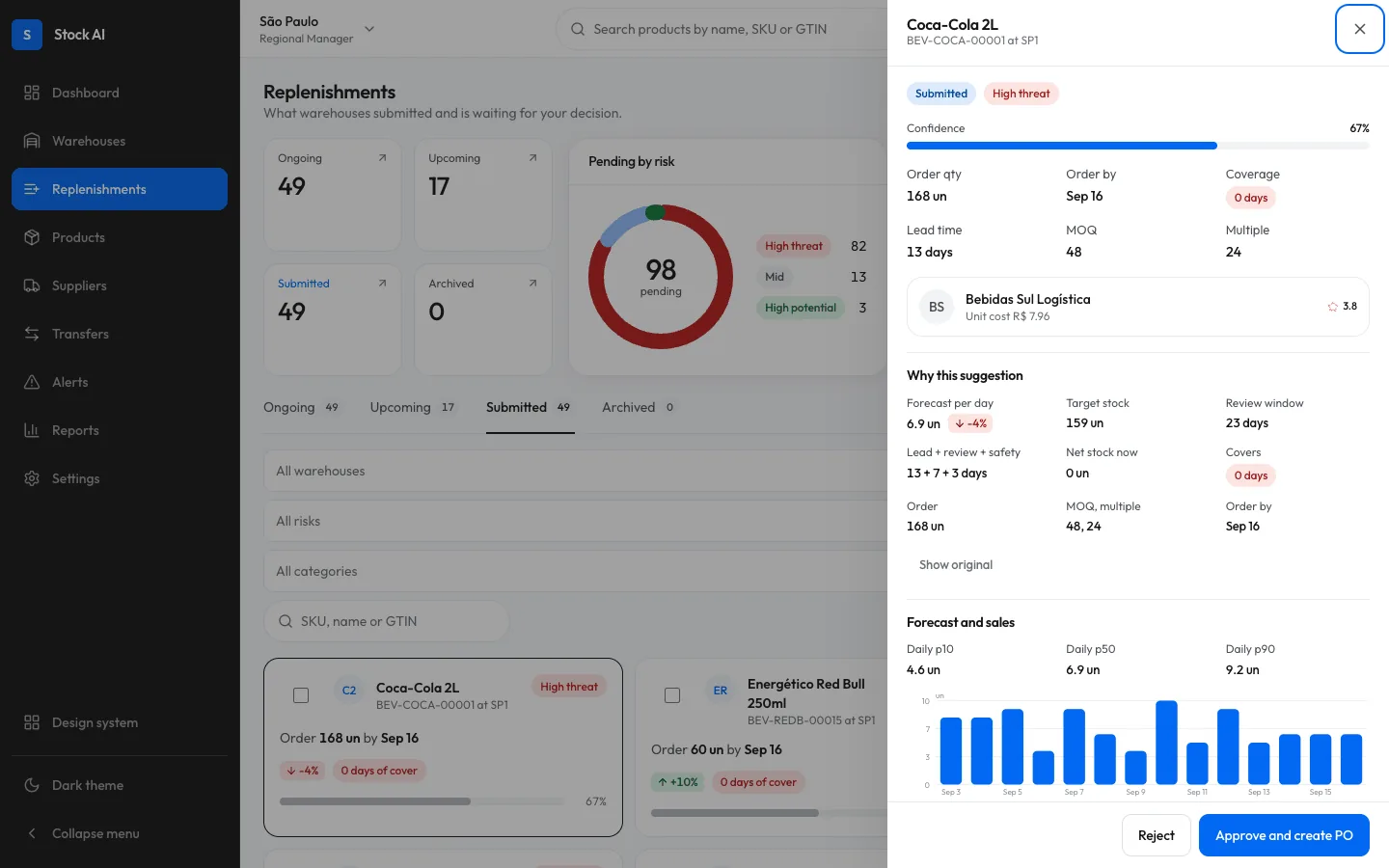The image size is (1389, 868).
Task: Tick the Coca-Cola 2L card checkbox
Action: 301,695
